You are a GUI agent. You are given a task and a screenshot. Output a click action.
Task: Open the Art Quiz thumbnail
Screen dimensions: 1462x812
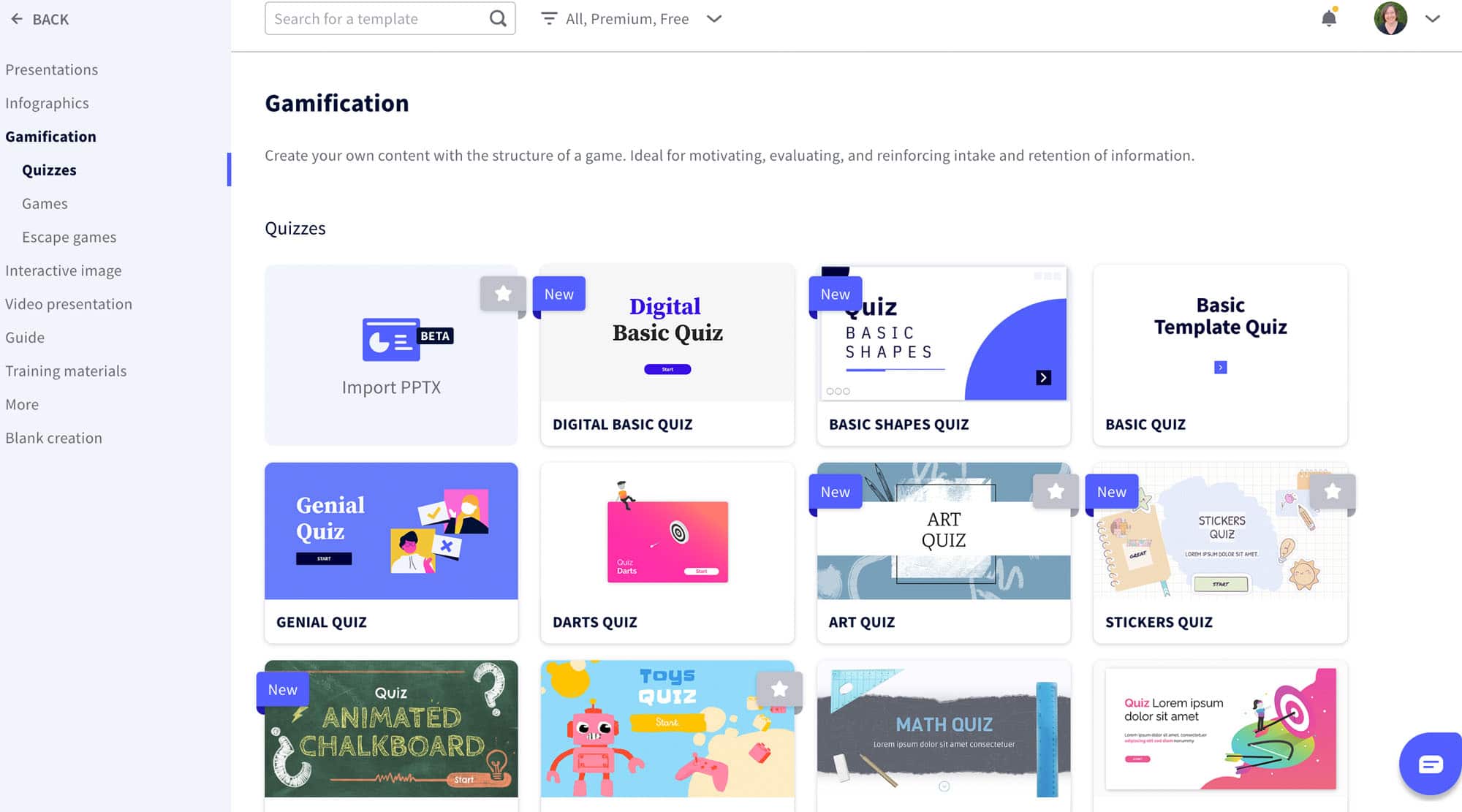tap(944, 531)
